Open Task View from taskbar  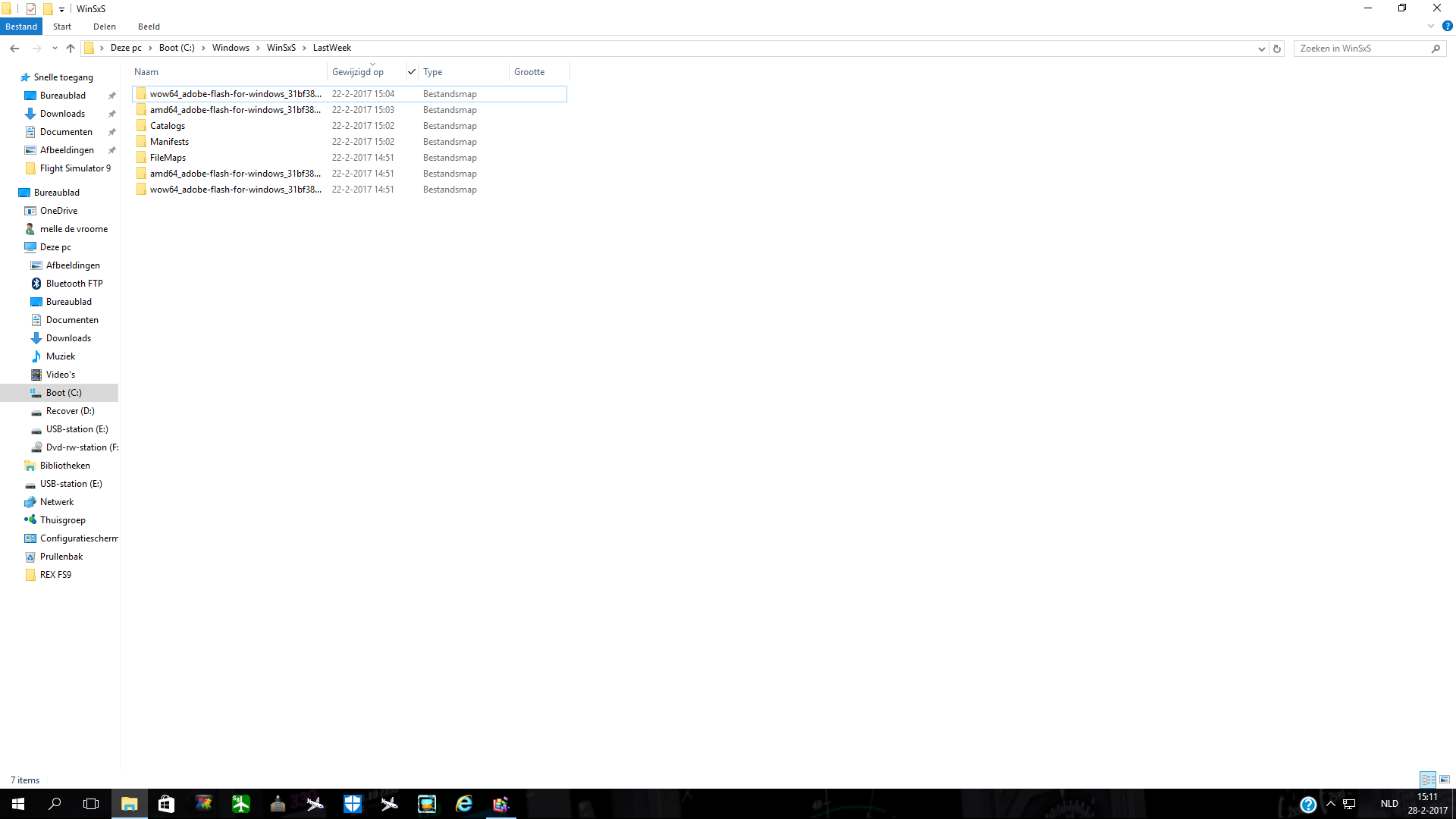[x=91, y=804]
